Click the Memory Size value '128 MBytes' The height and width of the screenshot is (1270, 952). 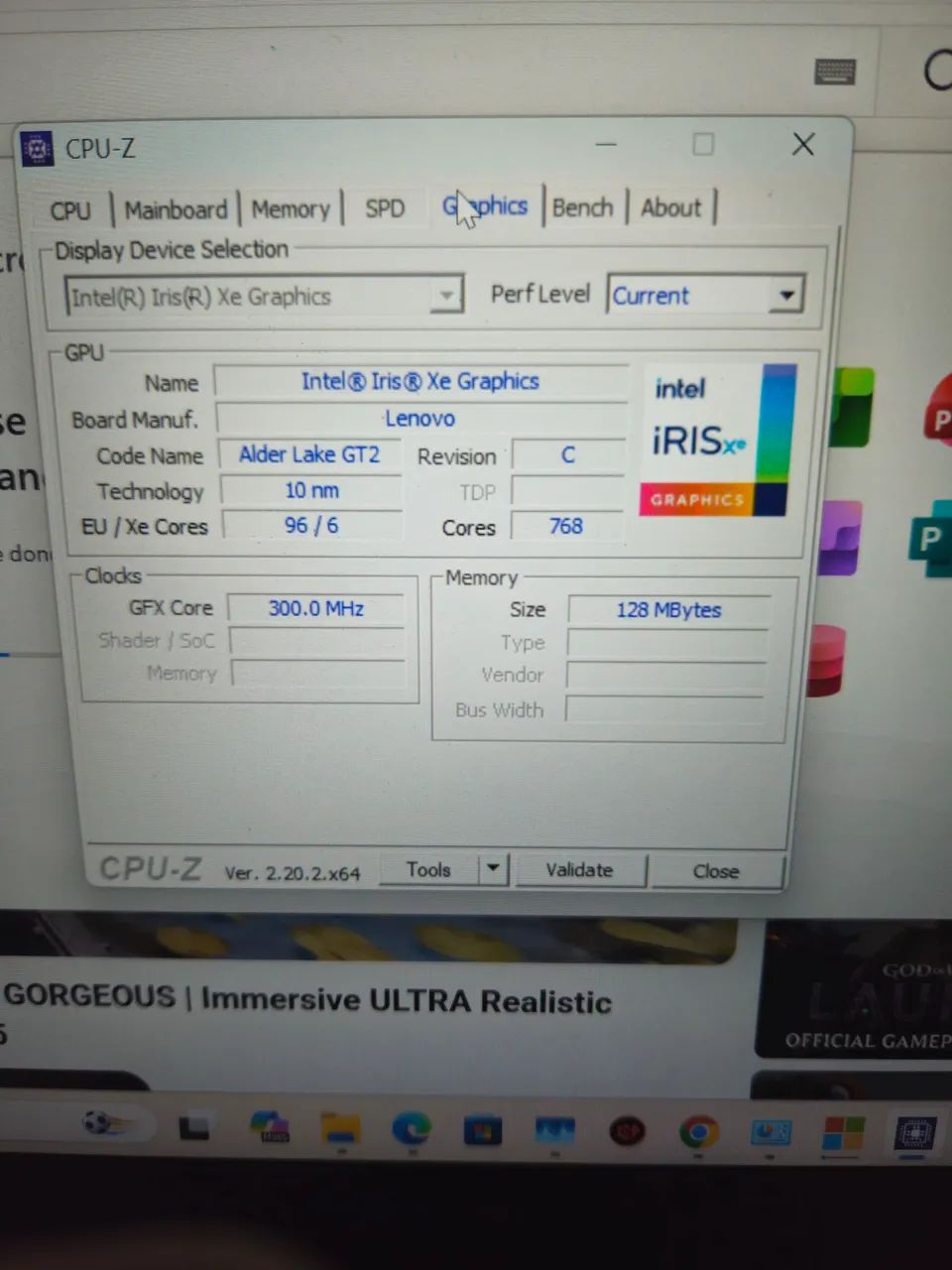(668, 610)
